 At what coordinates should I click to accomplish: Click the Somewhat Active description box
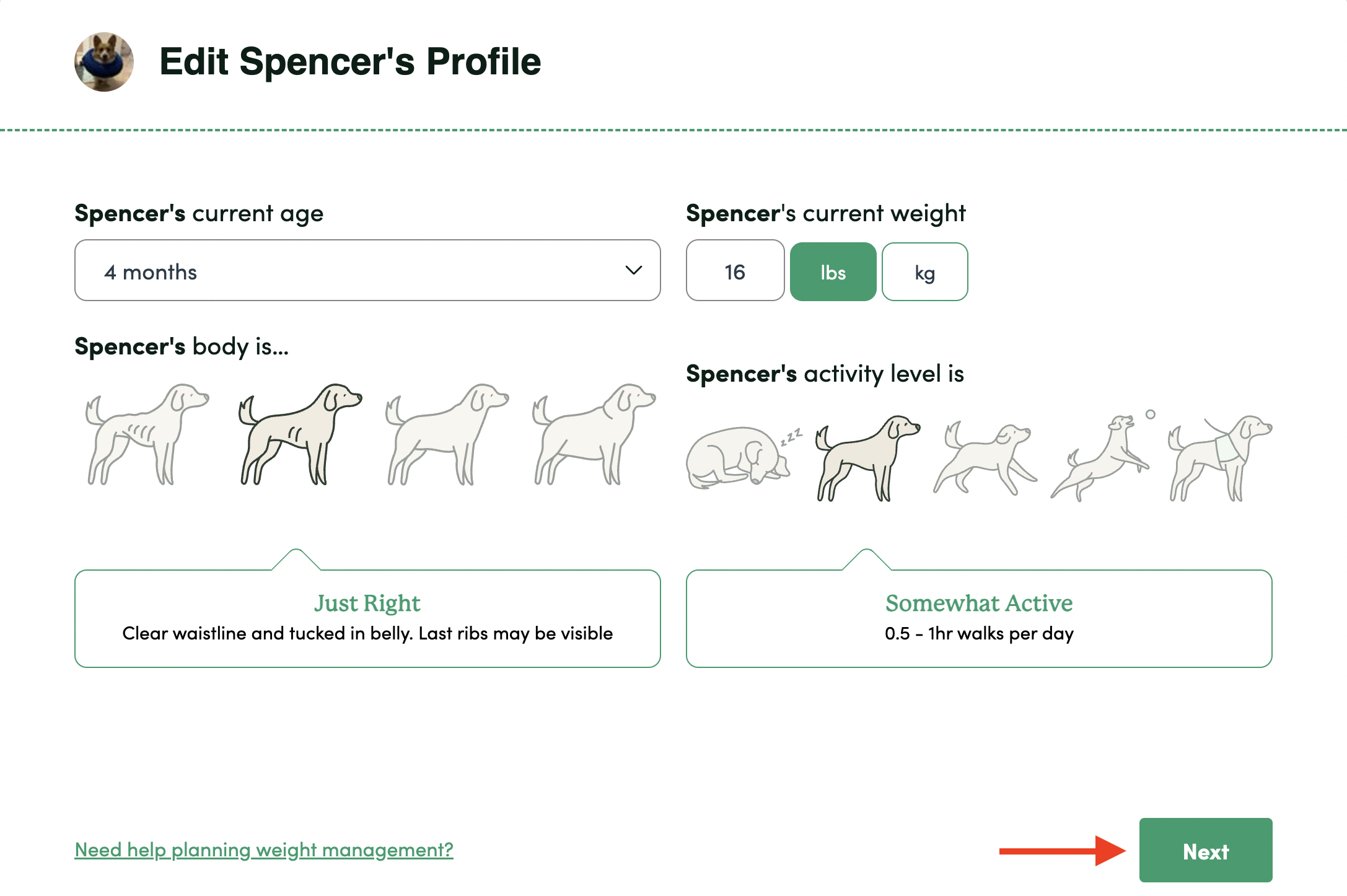pos(978,618)
